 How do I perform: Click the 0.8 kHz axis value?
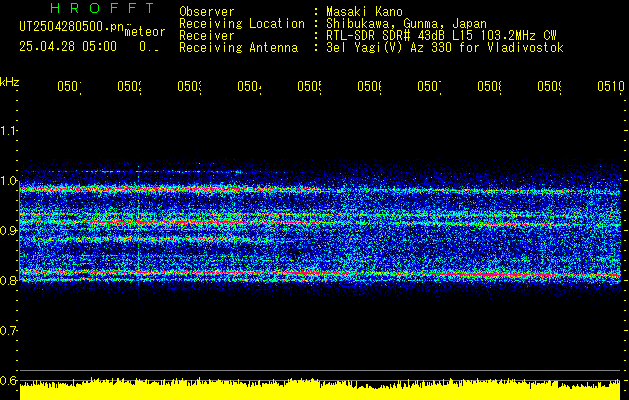pos(8,280)
